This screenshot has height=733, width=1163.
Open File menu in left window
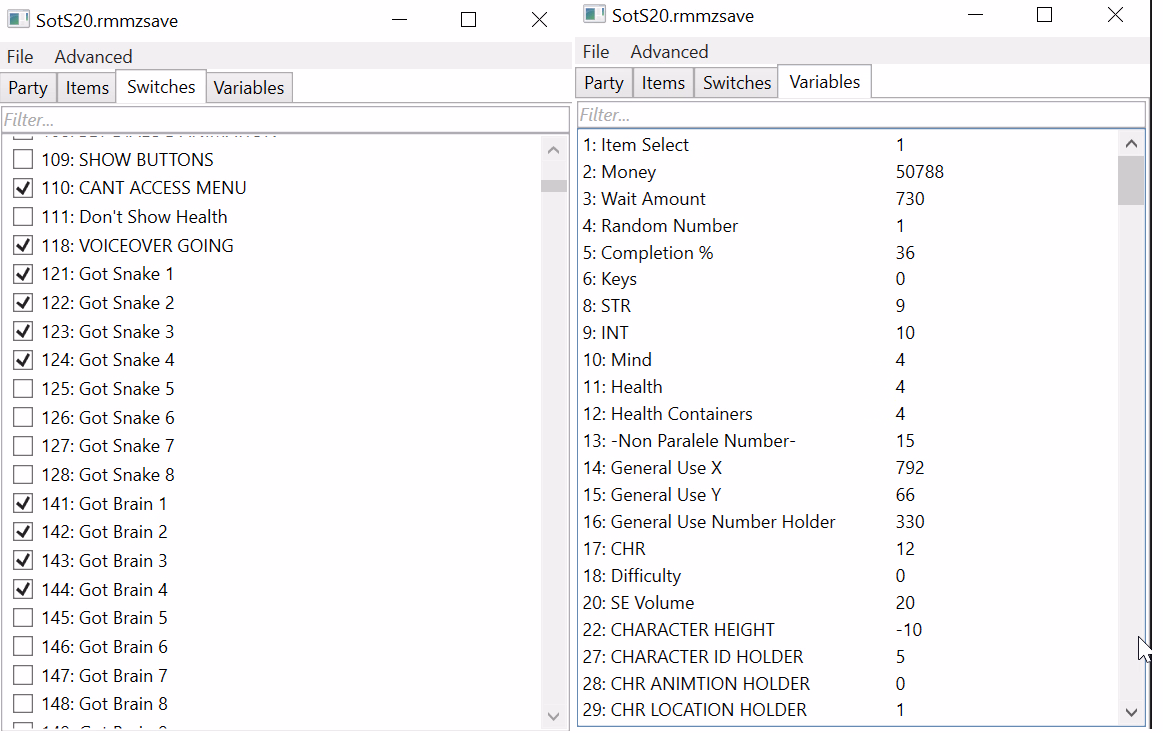pos(20,57)
